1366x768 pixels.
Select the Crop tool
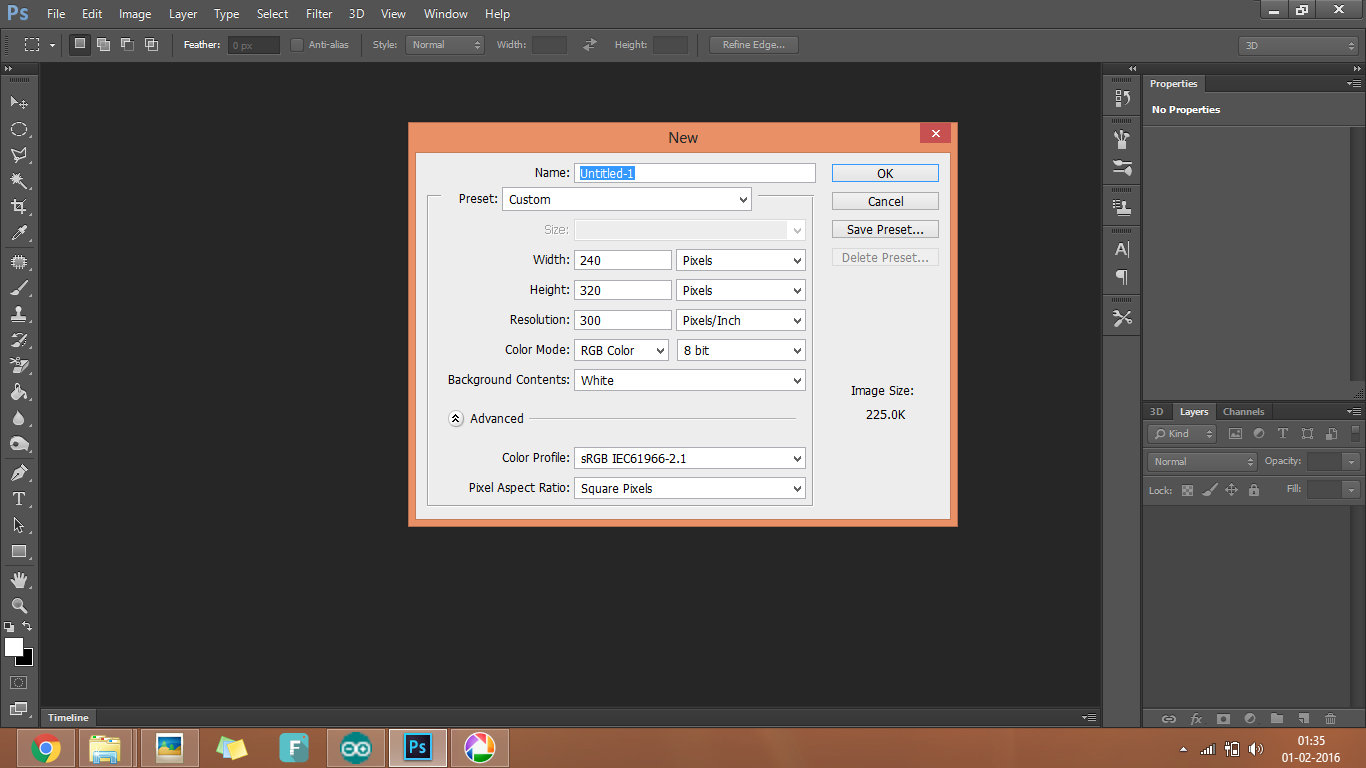click(19, 207)
